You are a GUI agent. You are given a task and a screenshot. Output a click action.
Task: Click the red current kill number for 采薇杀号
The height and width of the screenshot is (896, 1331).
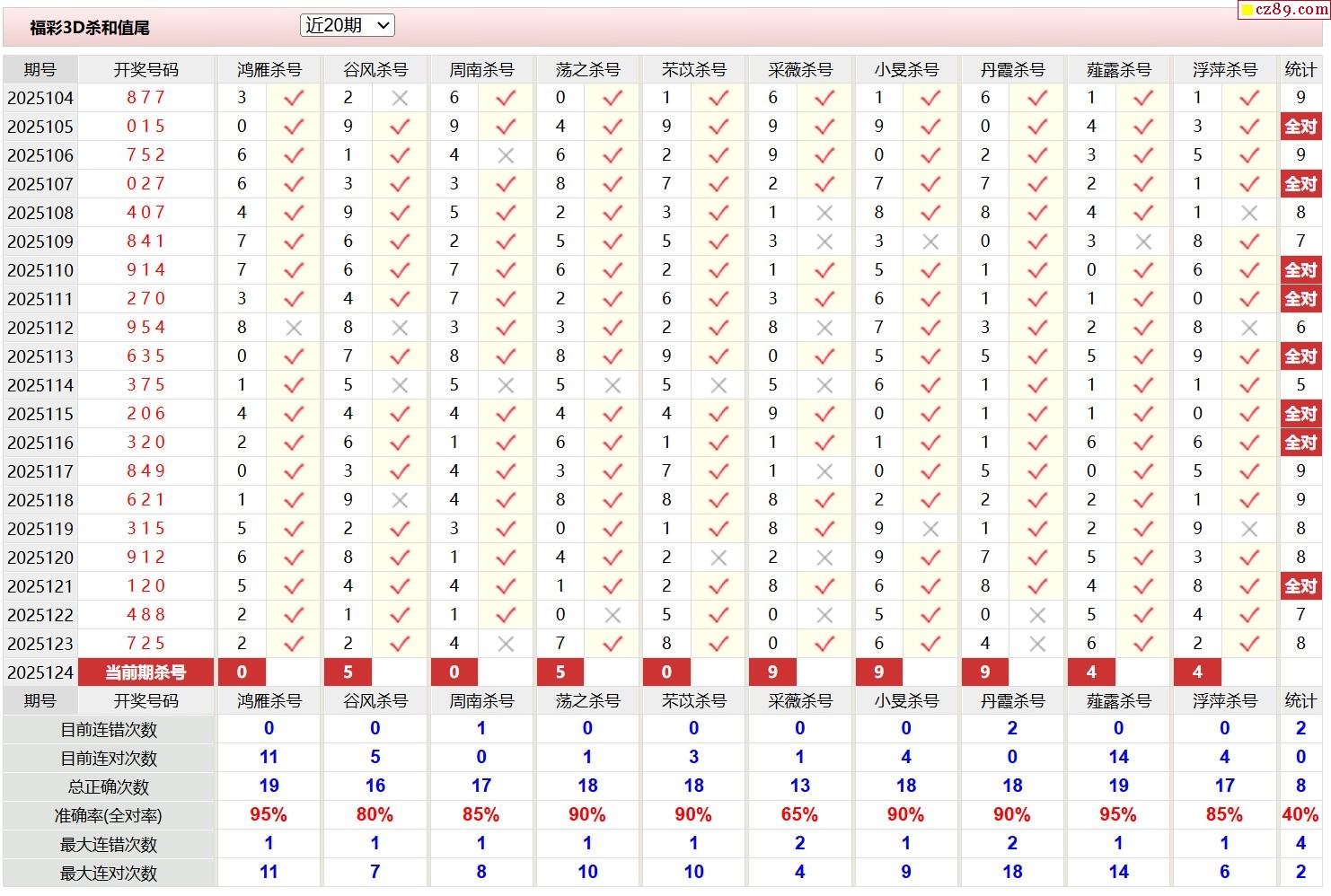(x=773, y=672)
